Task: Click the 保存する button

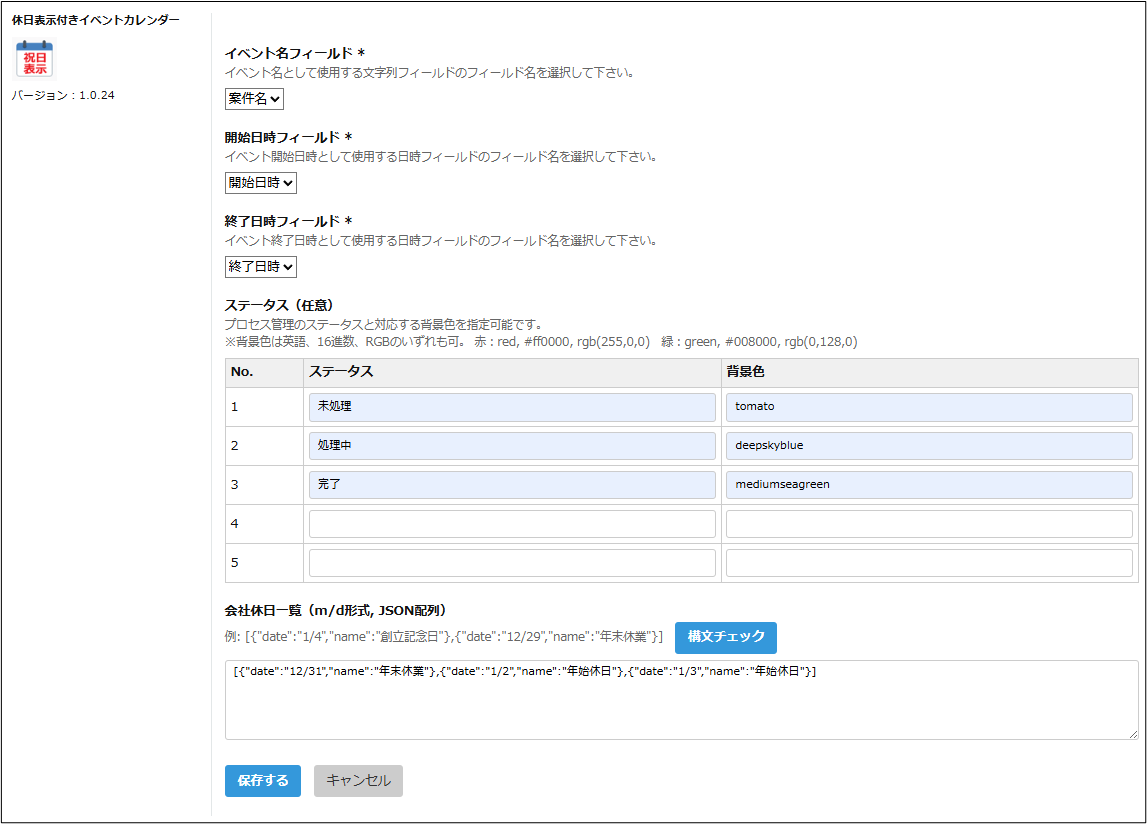Action: point(263,781)
